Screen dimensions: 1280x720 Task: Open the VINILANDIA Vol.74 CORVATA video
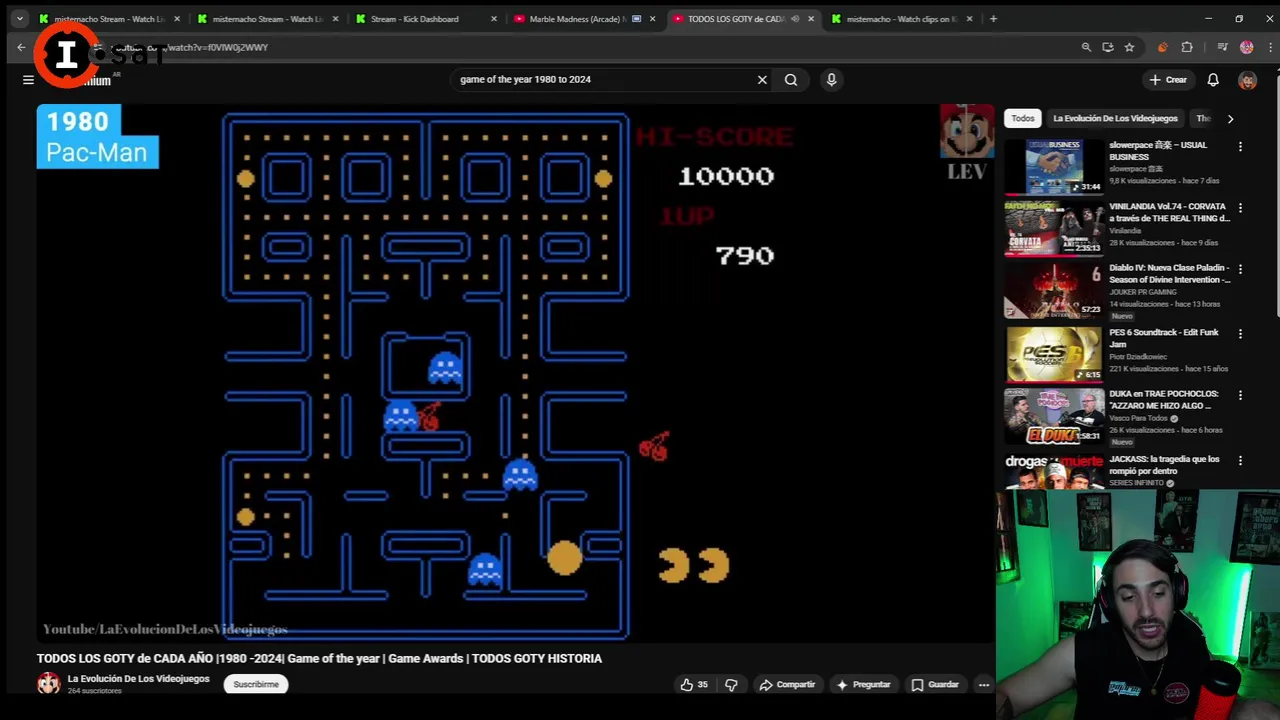click(x=1169, y=212)
